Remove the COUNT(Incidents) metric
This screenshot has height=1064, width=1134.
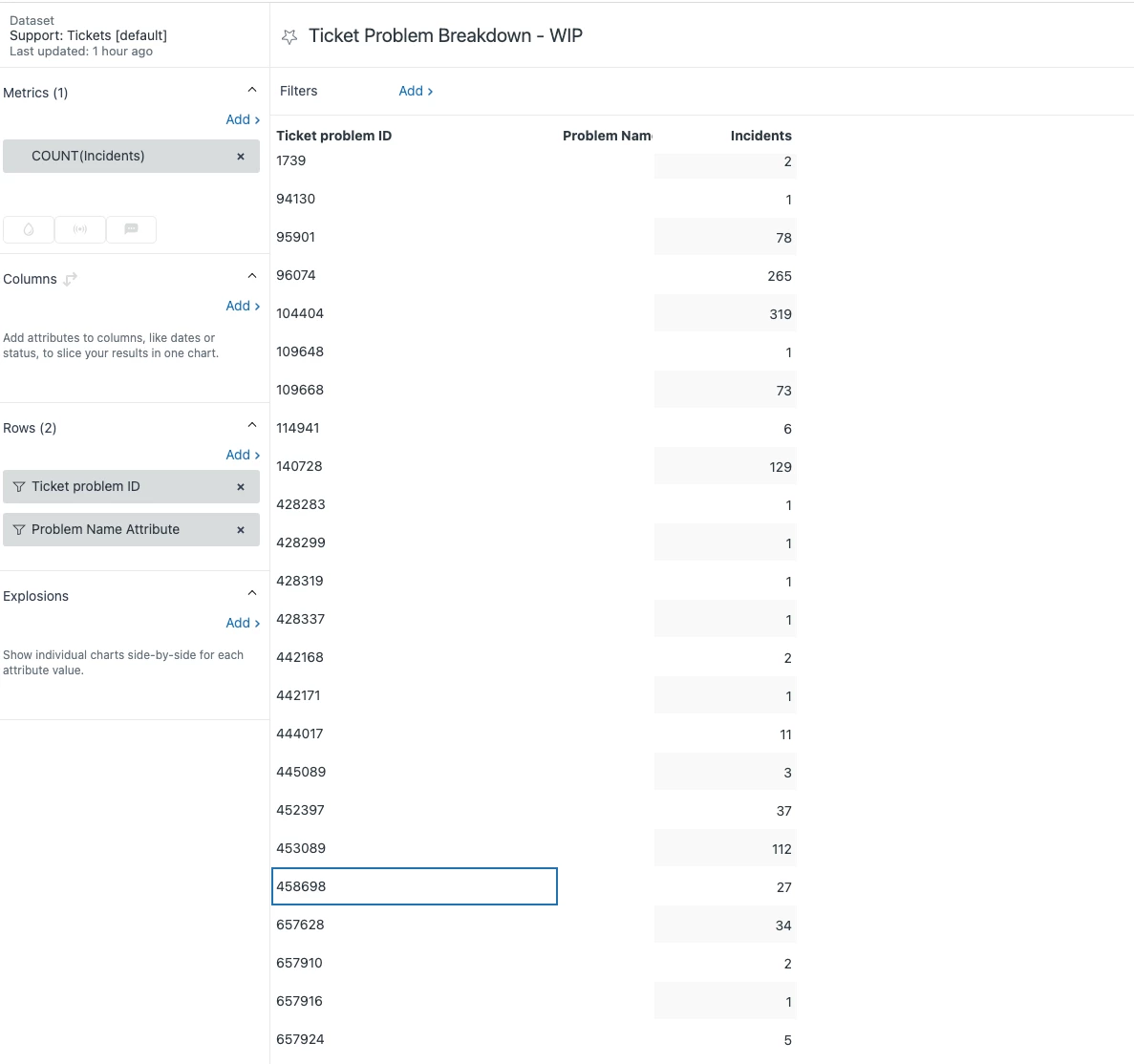click(241, 156)
